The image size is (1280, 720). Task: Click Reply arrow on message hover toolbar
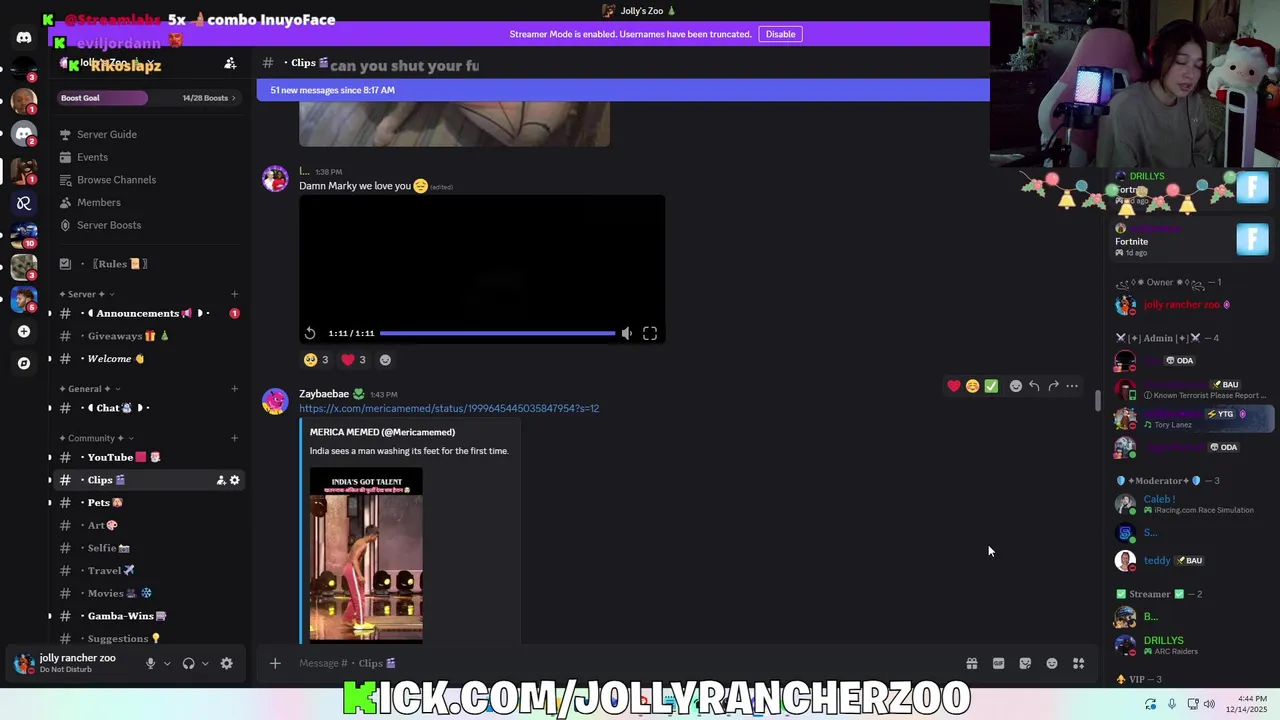[x=1034, y=386]
